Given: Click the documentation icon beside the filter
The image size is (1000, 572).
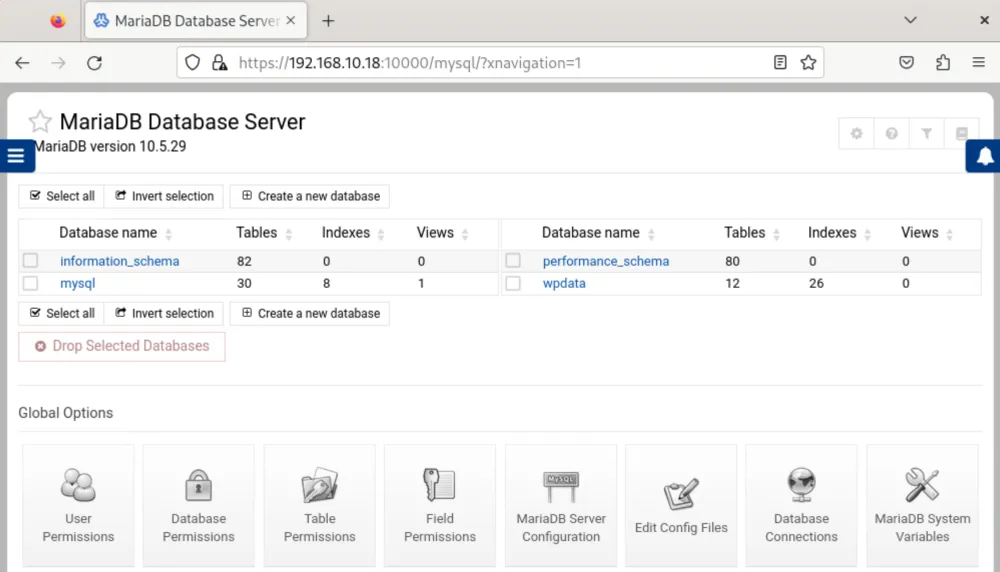Looking at the screenshot, I should point(962,133).
